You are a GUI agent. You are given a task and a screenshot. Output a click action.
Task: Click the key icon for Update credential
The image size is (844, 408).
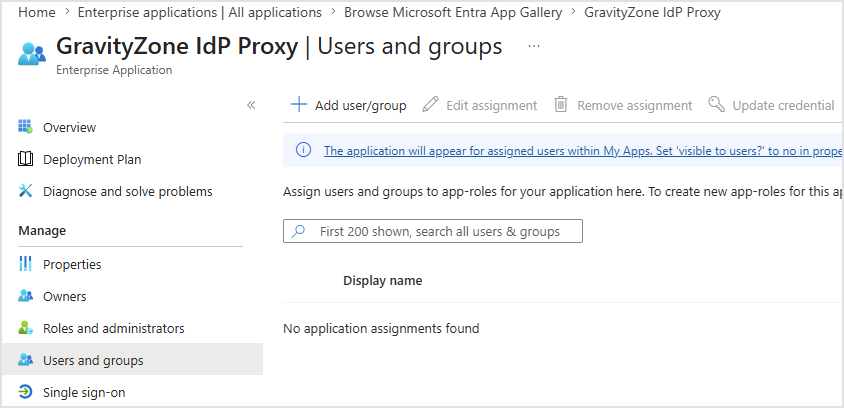[716, 104]
